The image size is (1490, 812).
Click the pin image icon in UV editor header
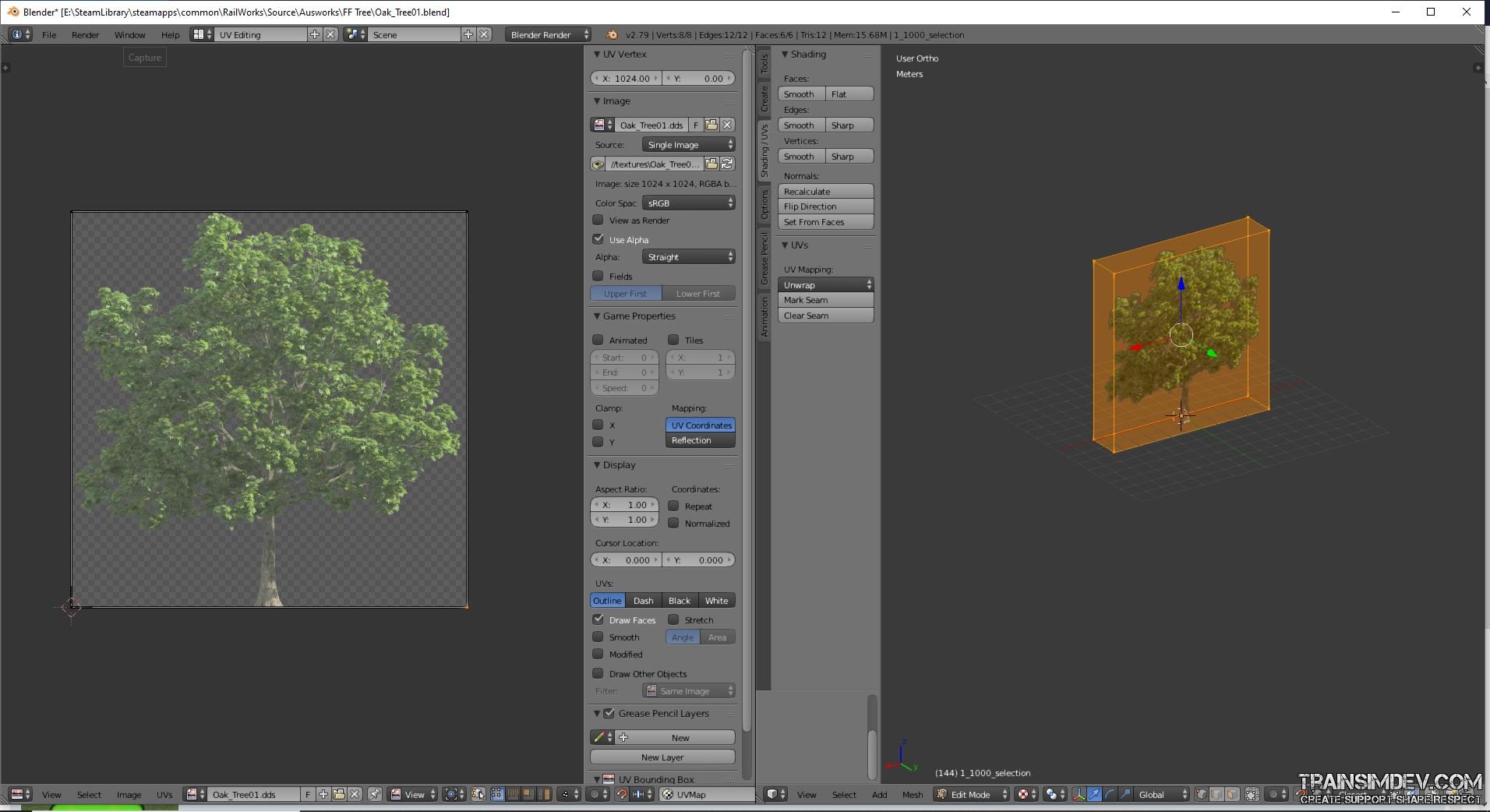pos(375,794)
